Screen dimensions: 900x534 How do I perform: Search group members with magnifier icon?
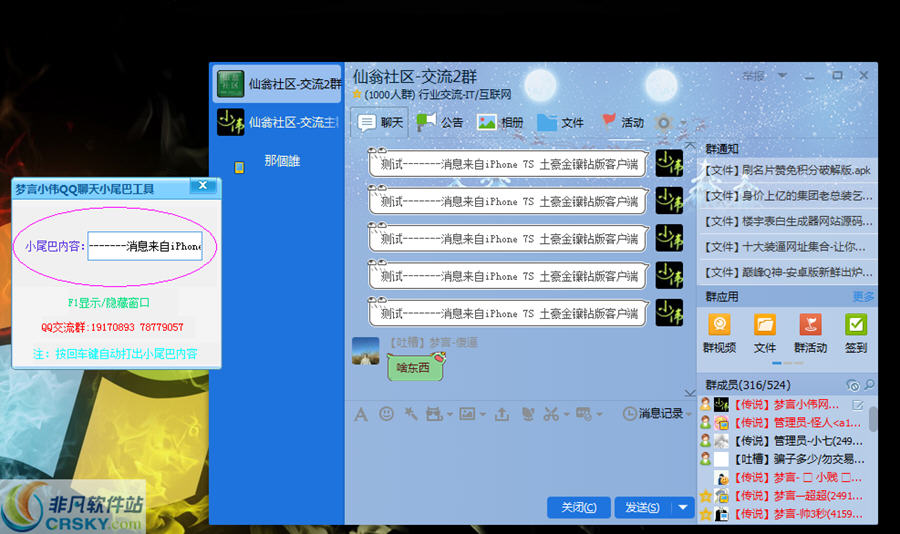tap(870, 385)
